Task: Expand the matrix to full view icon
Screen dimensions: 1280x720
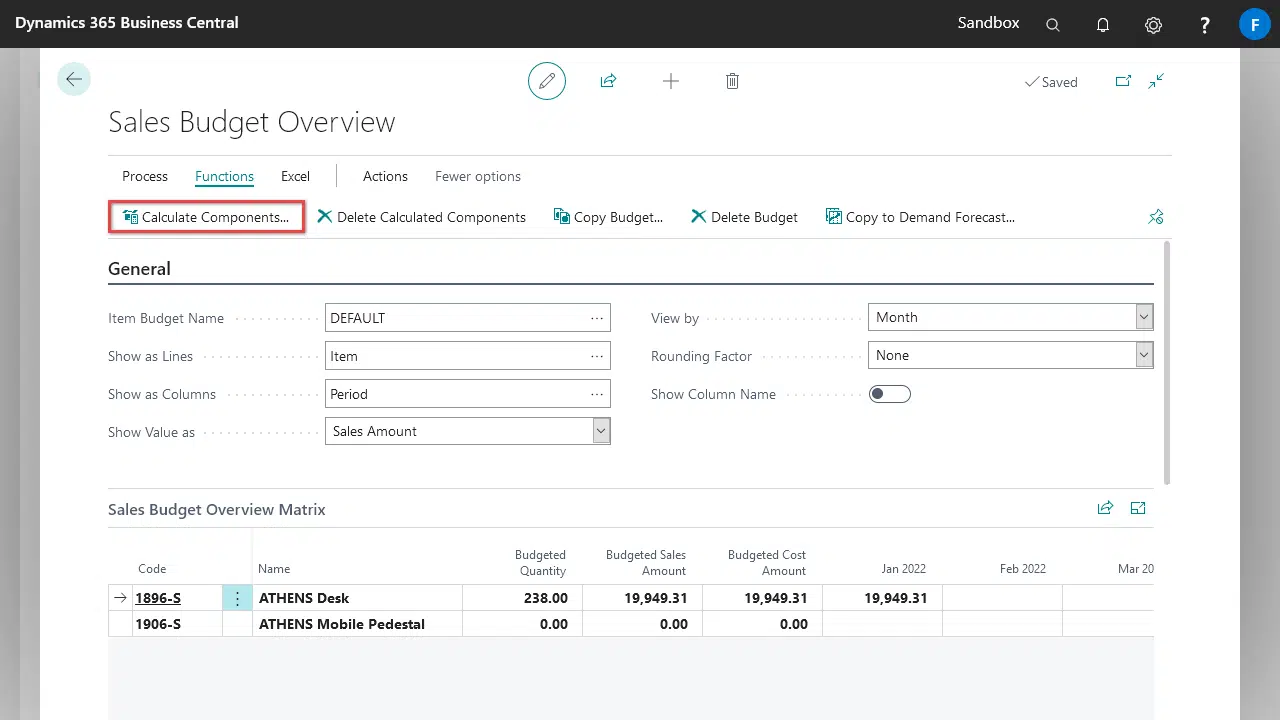Action: [x=1138, y=508]
